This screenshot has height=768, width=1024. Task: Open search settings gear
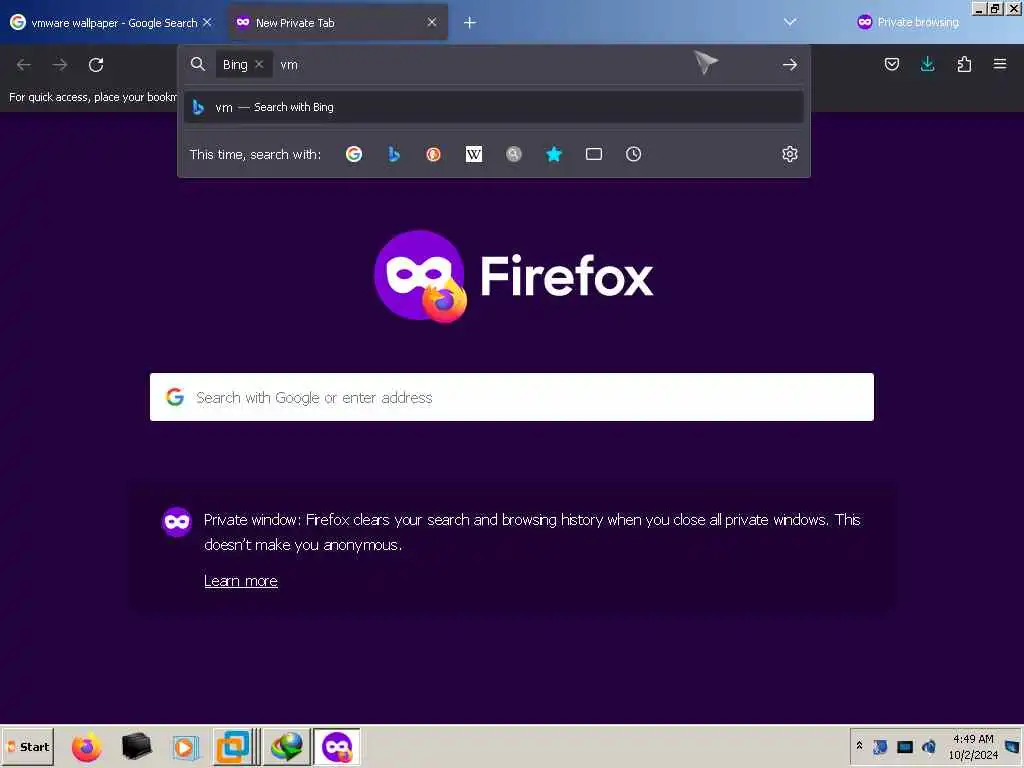tap(790, 154)
